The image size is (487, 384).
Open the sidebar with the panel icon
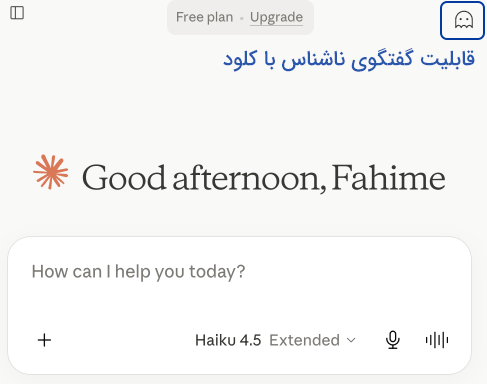(x=17, y=13)
